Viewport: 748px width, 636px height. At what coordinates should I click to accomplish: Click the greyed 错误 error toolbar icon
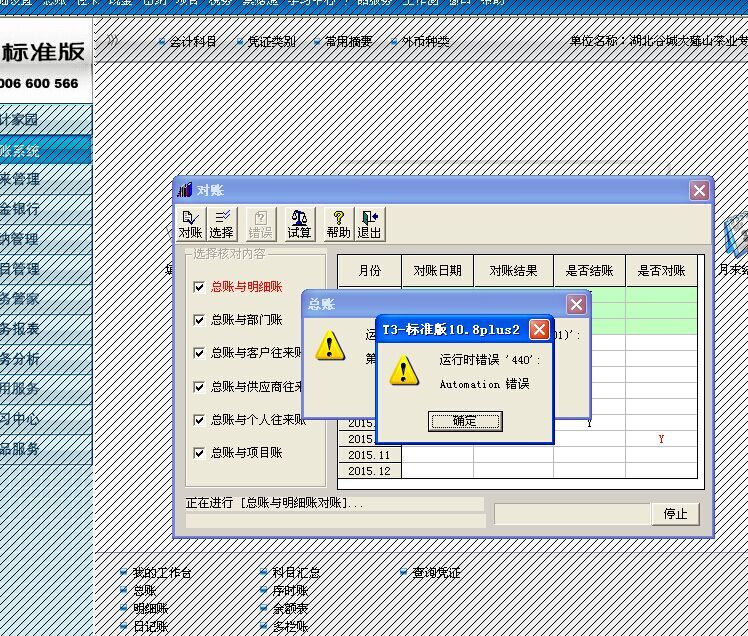[260, 224]
